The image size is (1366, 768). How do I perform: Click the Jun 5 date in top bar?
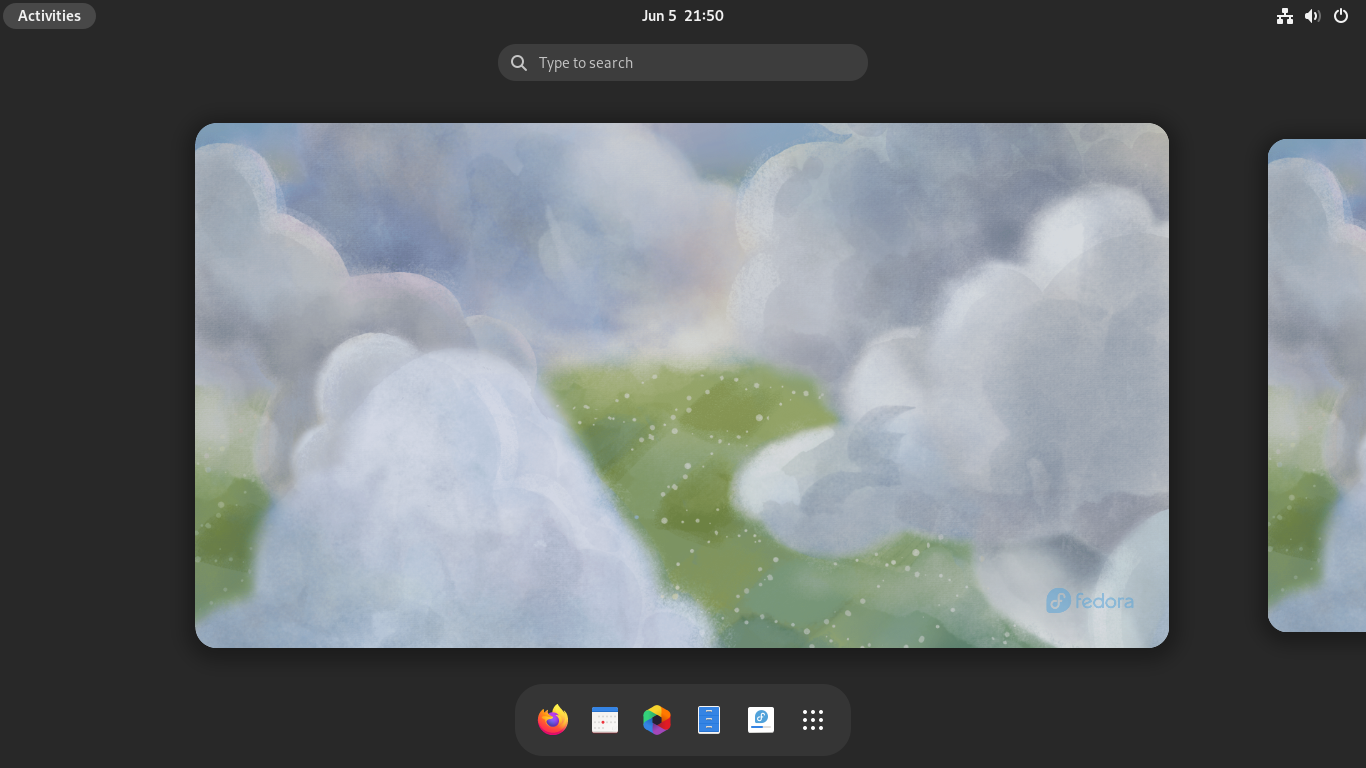(x=659, y=16)
